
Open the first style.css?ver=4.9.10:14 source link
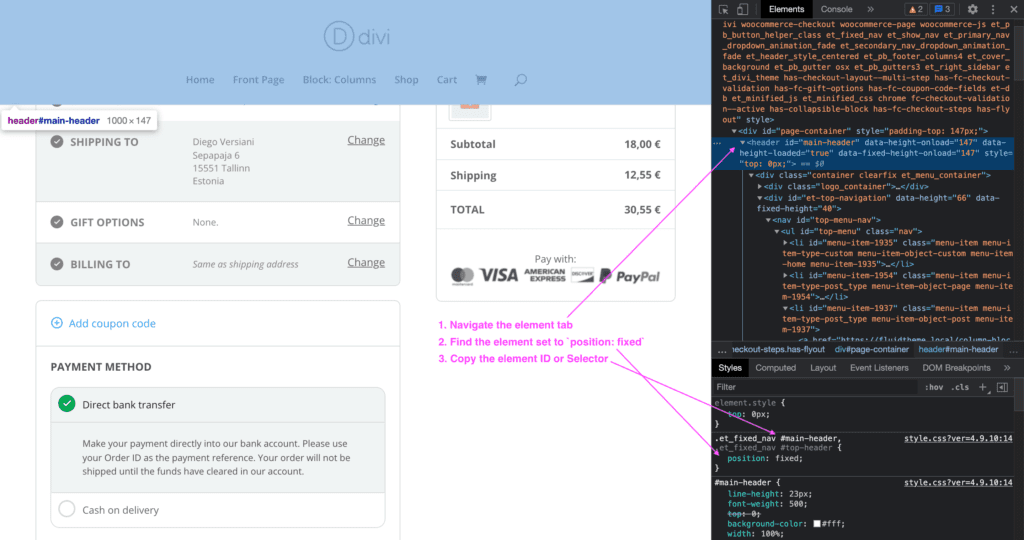coord(958,438)
